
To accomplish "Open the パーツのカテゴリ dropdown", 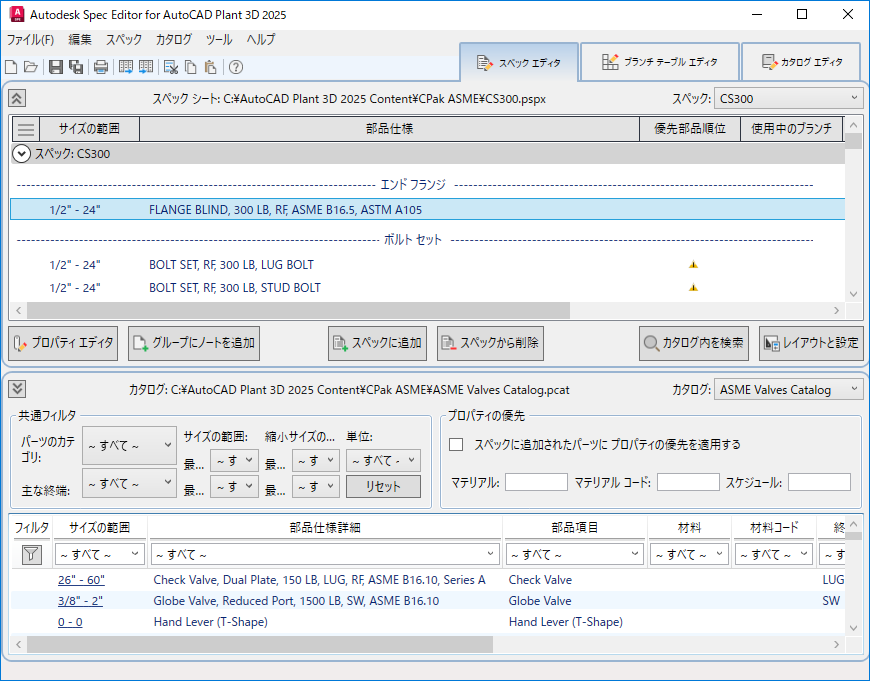I will coord(129,445).
